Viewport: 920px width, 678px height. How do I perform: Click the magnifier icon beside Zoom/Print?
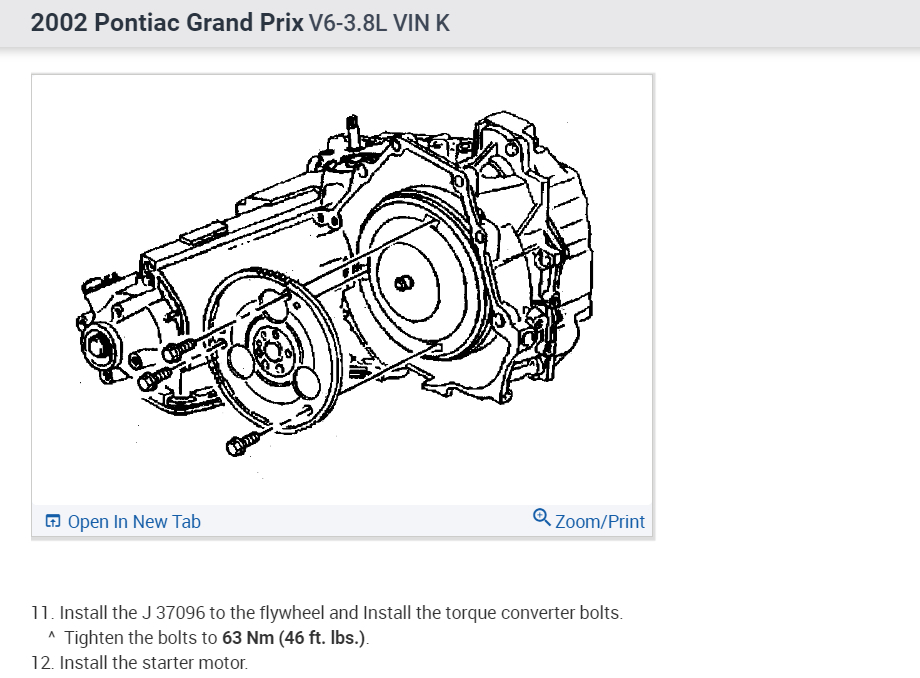click(541, 518)
